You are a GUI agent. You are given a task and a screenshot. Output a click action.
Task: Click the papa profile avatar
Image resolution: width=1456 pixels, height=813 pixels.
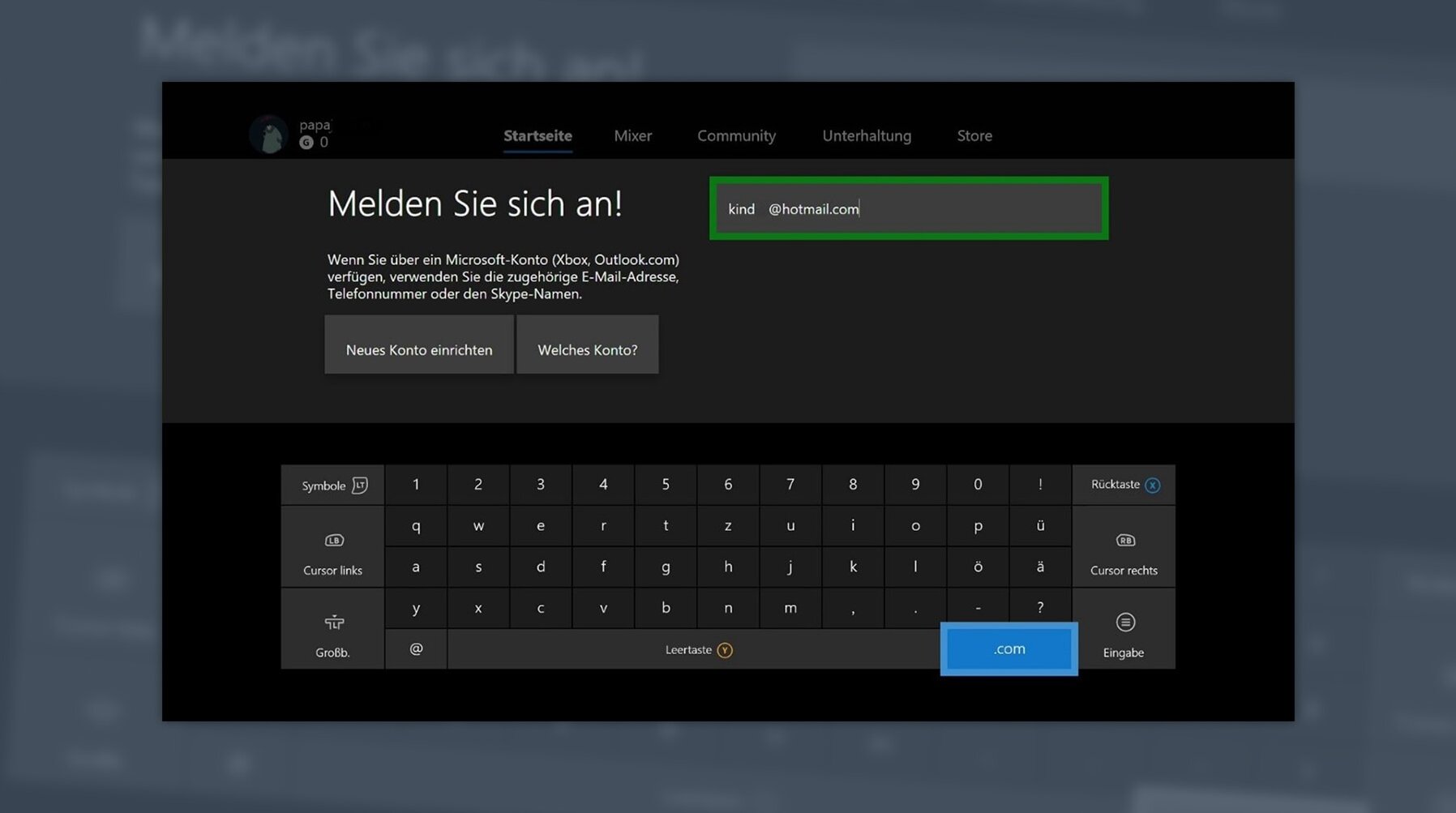tap(269, 134)
